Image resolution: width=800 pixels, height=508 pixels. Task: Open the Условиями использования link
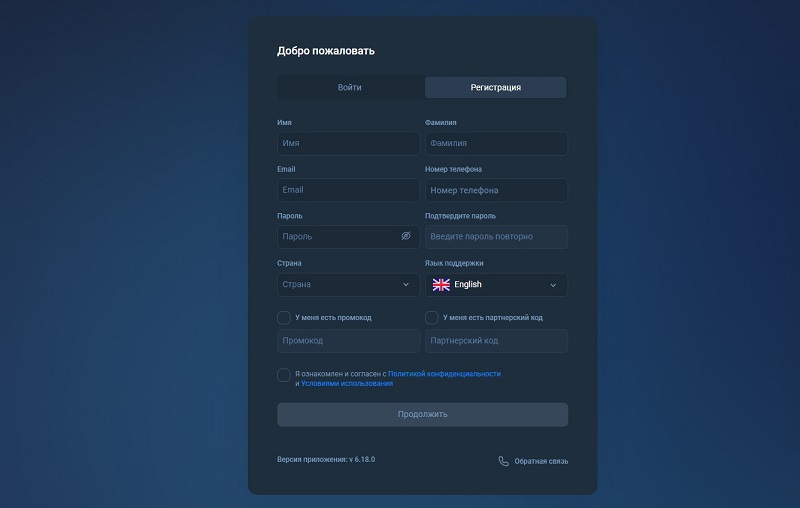[x=347, y=384]
